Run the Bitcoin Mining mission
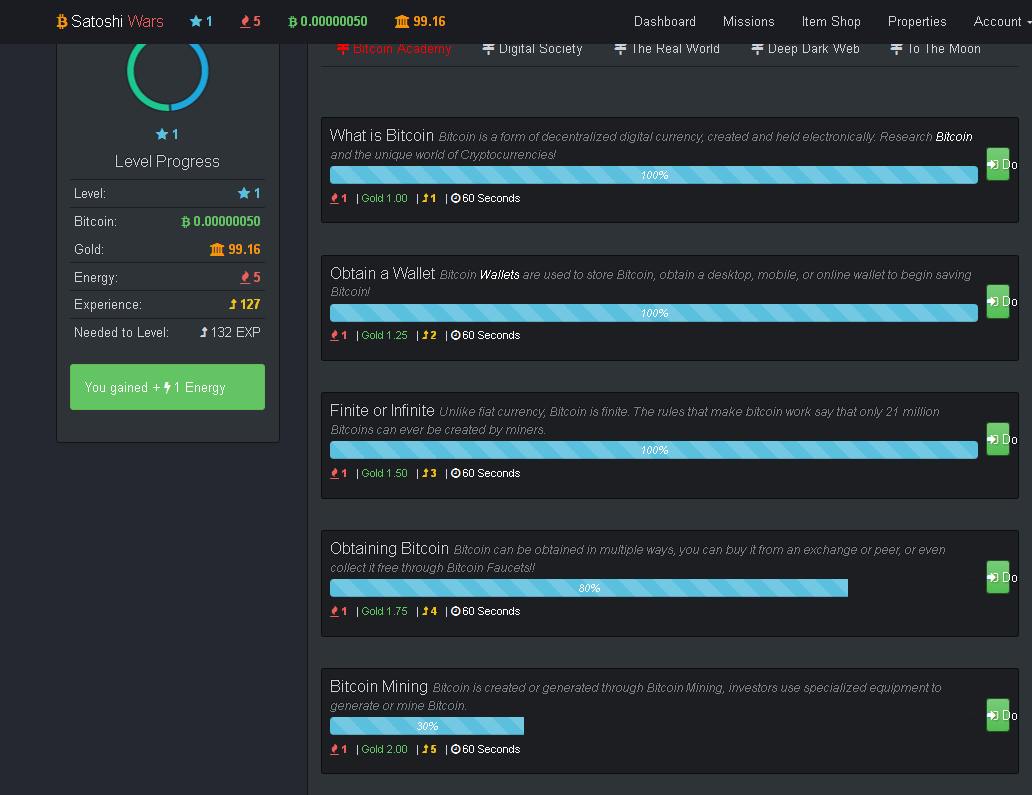The image size is (1032, 795). [998, 715]
